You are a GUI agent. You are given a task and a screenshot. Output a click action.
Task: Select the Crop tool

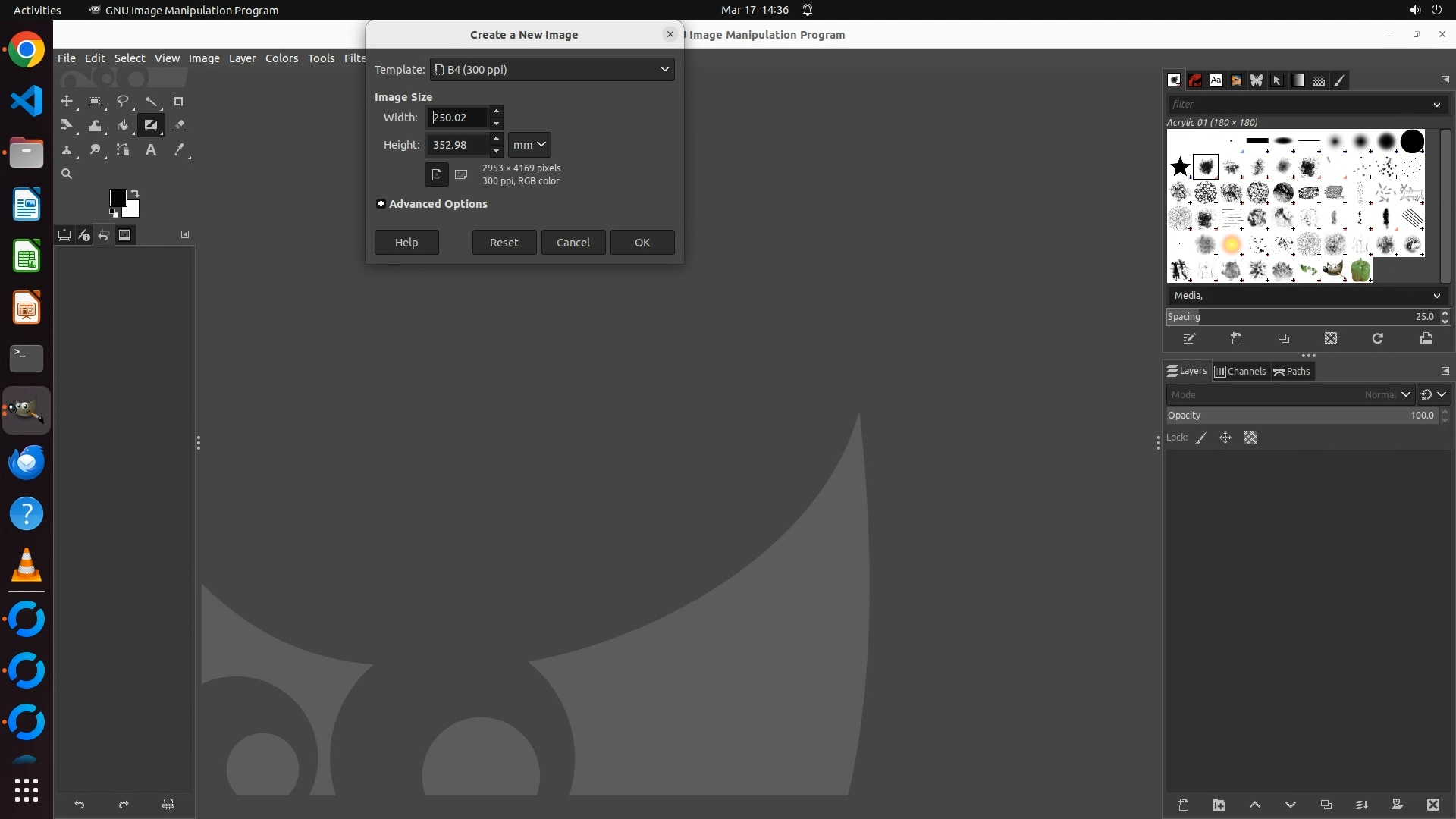pyautogui.click(x=179, y=102)
